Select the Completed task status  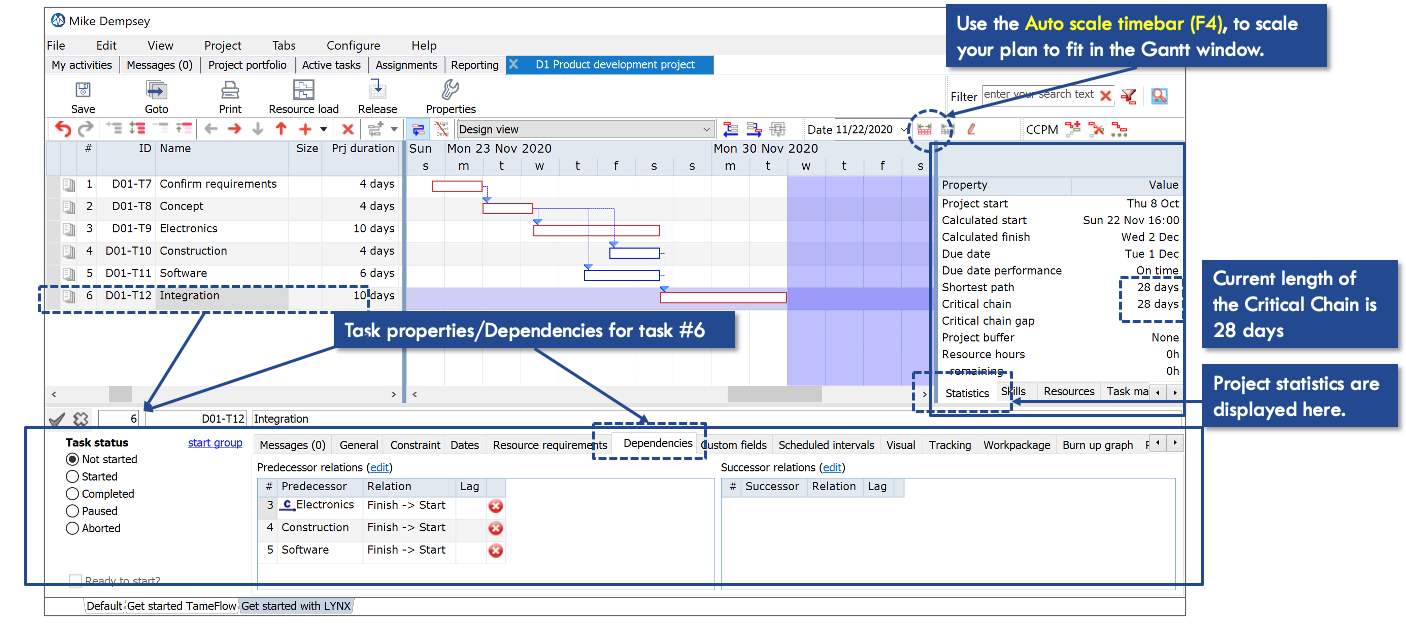click(72, 494)
